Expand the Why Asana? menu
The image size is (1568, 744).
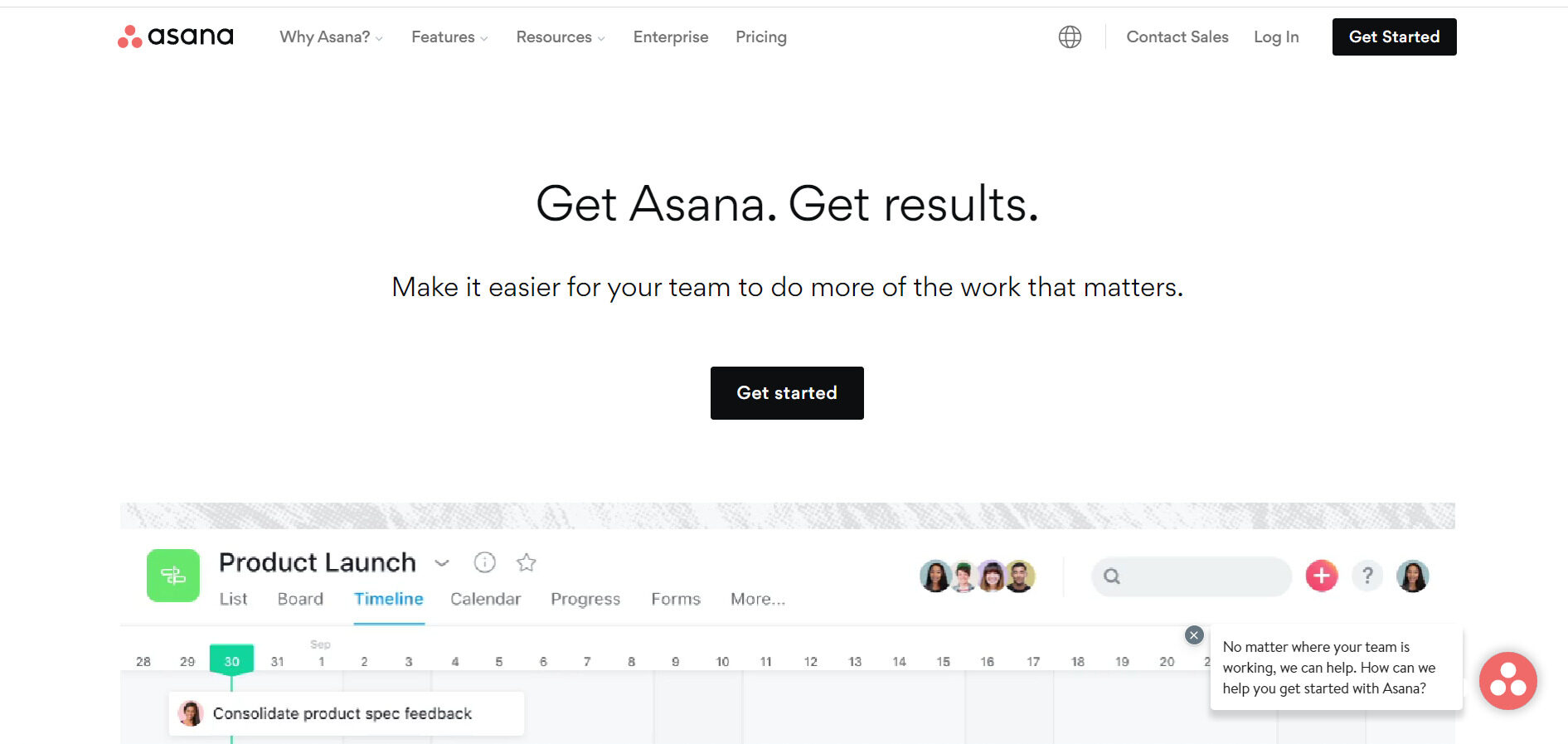tap(331, 37)
